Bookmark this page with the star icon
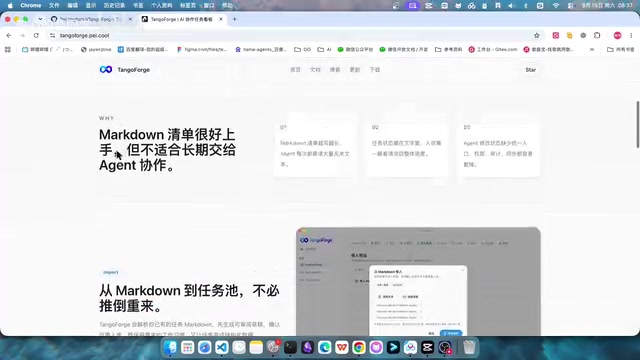 (x=537, y=36)
